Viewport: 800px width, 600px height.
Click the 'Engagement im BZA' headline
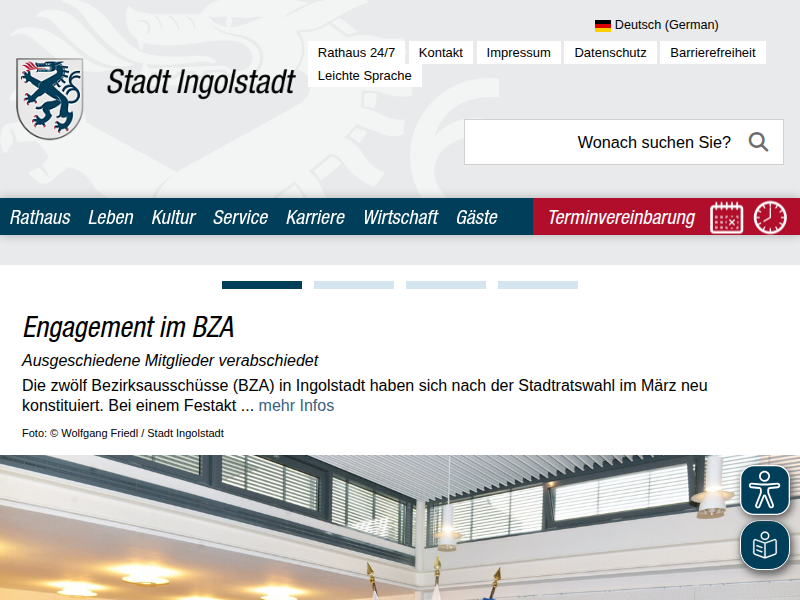click(x=129, y=328)
